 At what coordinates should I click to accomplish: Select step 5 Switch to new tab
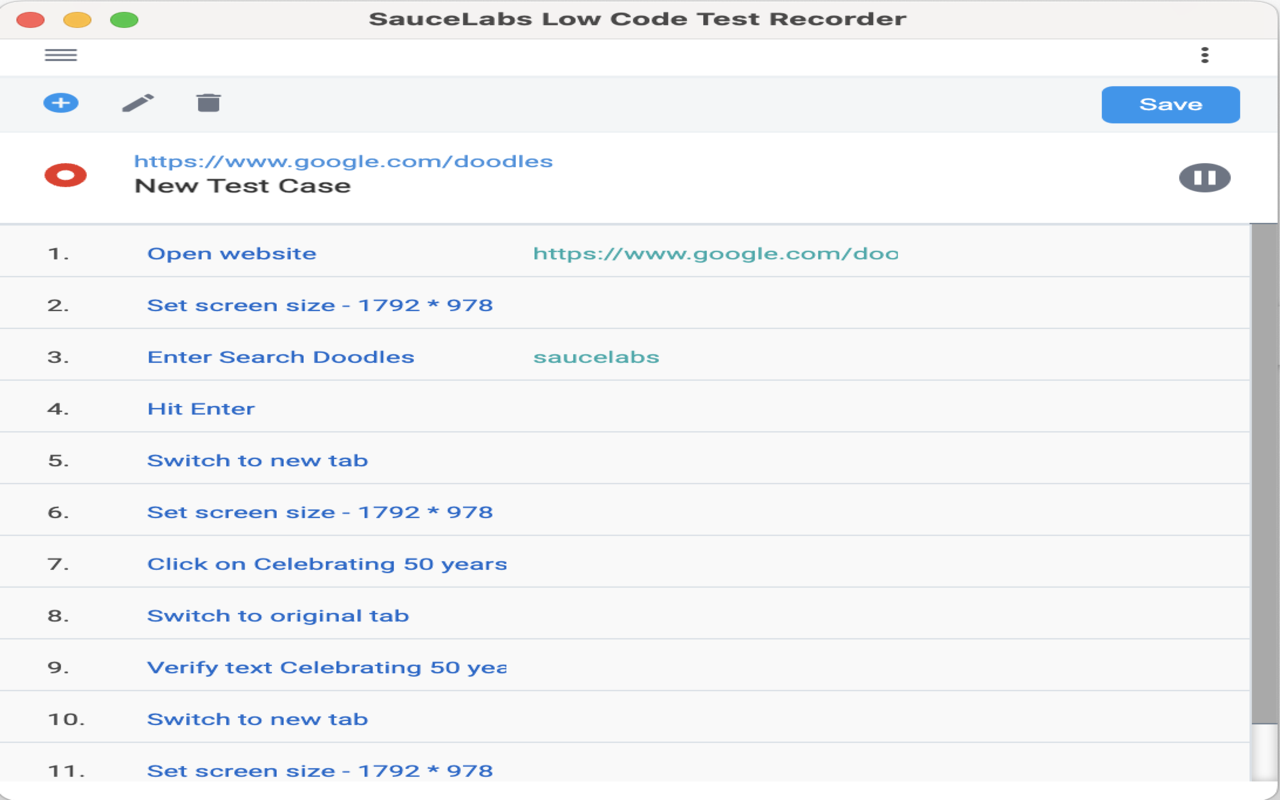pos(258,461)
